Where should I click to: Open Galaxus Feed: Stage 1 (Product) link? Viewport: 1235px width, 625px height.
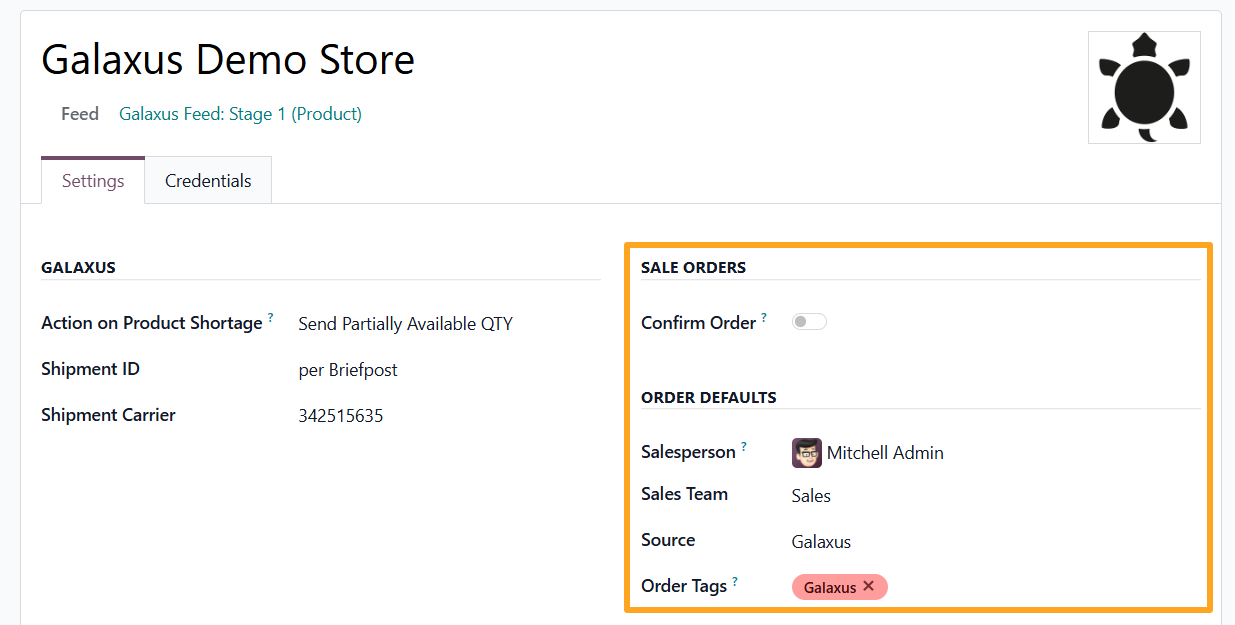[240, 114]
